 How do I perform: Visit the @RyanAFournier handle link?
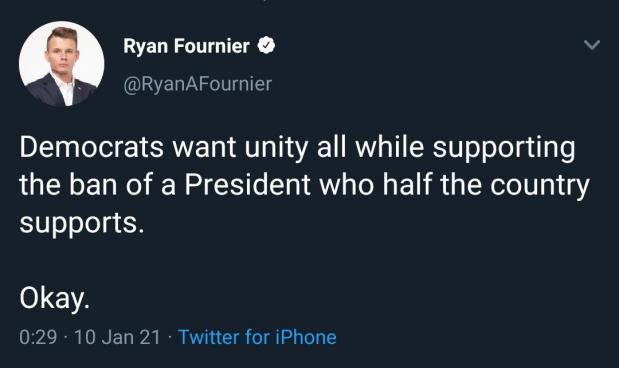[x=198, y=84]
